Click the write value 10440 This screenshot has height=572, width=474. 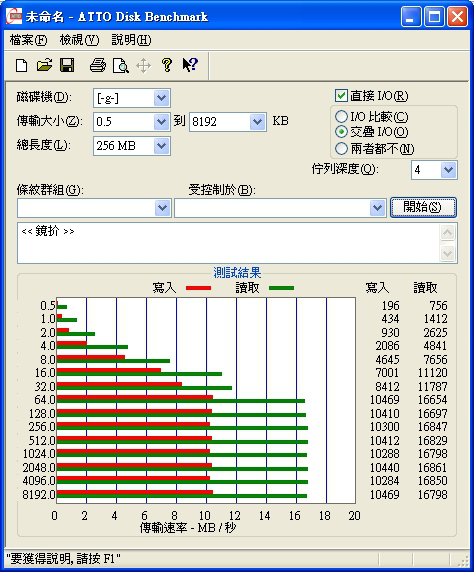tap(385, 467)
